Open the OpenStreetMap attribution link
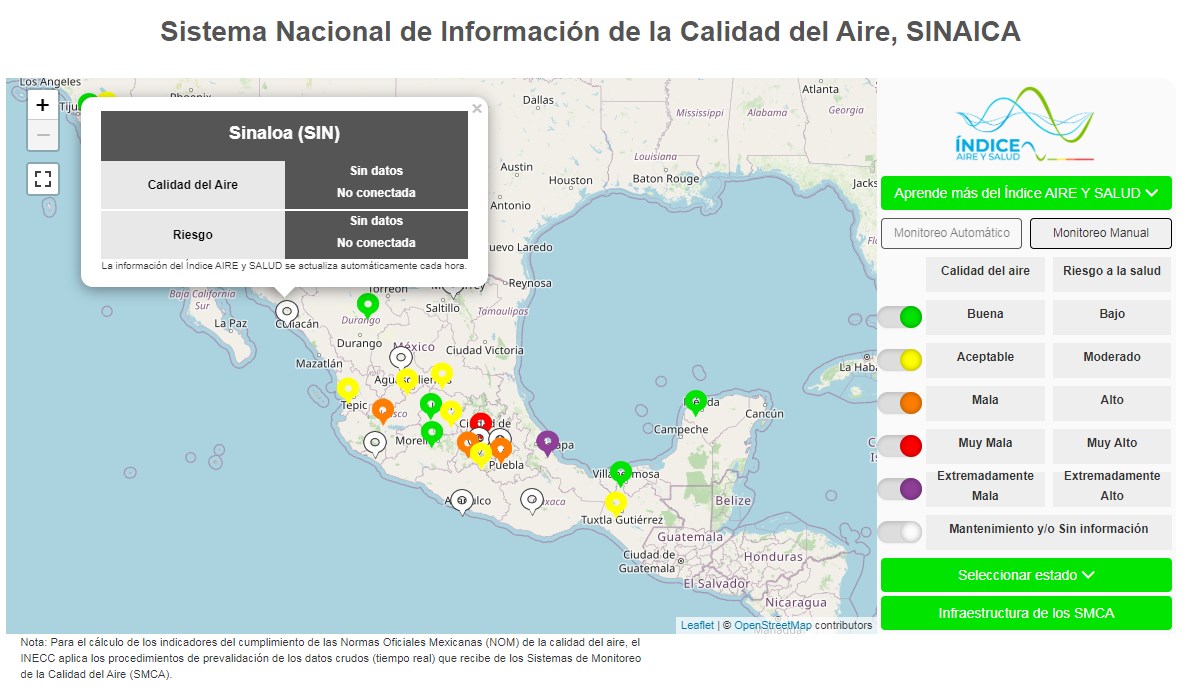The image size is (1188, 690). (x=772, y=625)
